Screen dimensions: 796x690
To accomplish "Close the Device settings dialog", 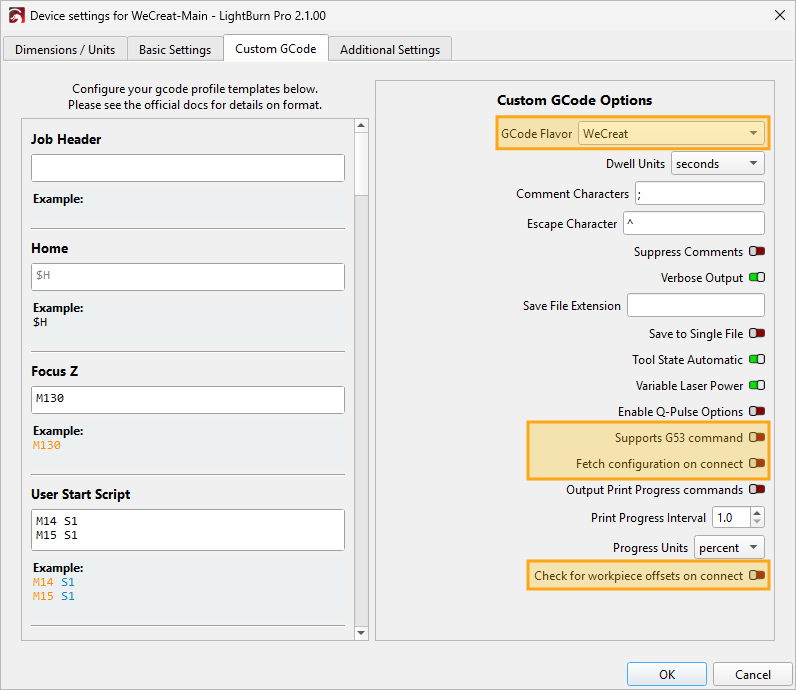I will pos(780,15).
